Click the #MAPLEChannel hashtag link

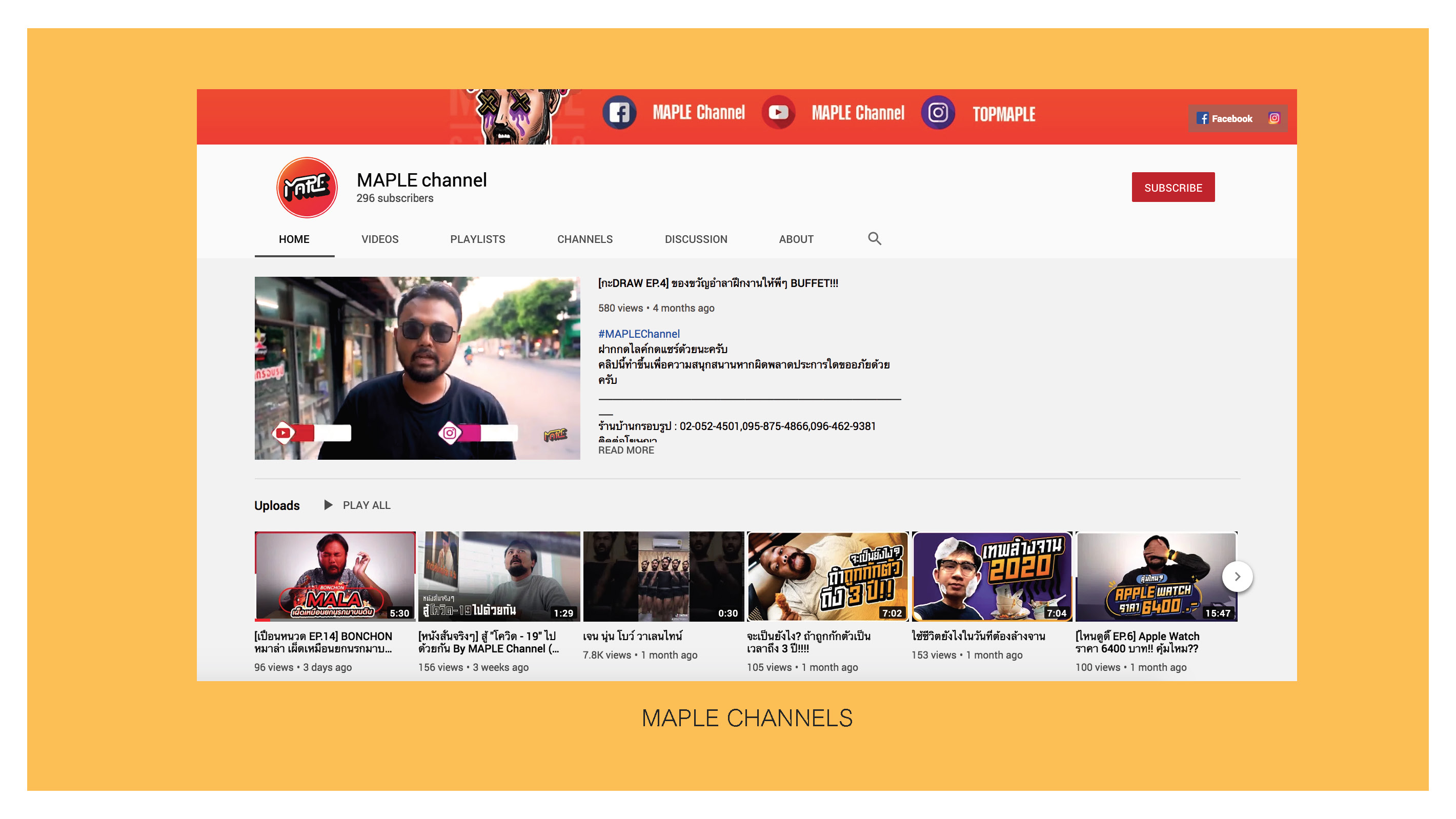[639, 334]
